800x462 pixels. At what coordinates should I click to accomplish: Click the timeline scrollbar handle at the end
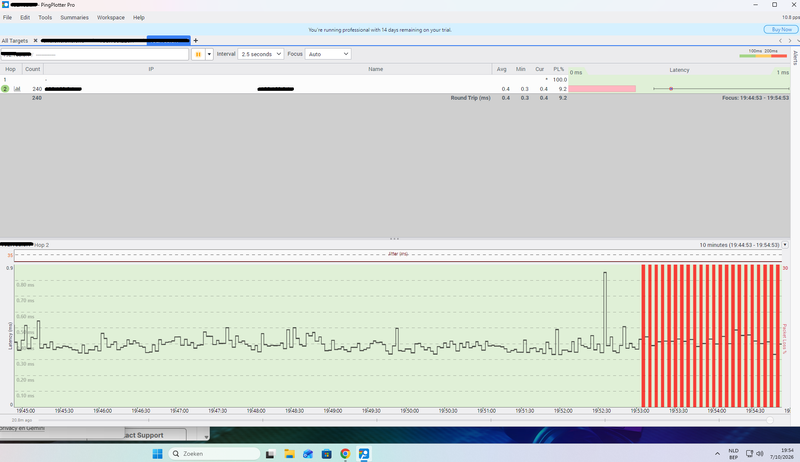770,420
